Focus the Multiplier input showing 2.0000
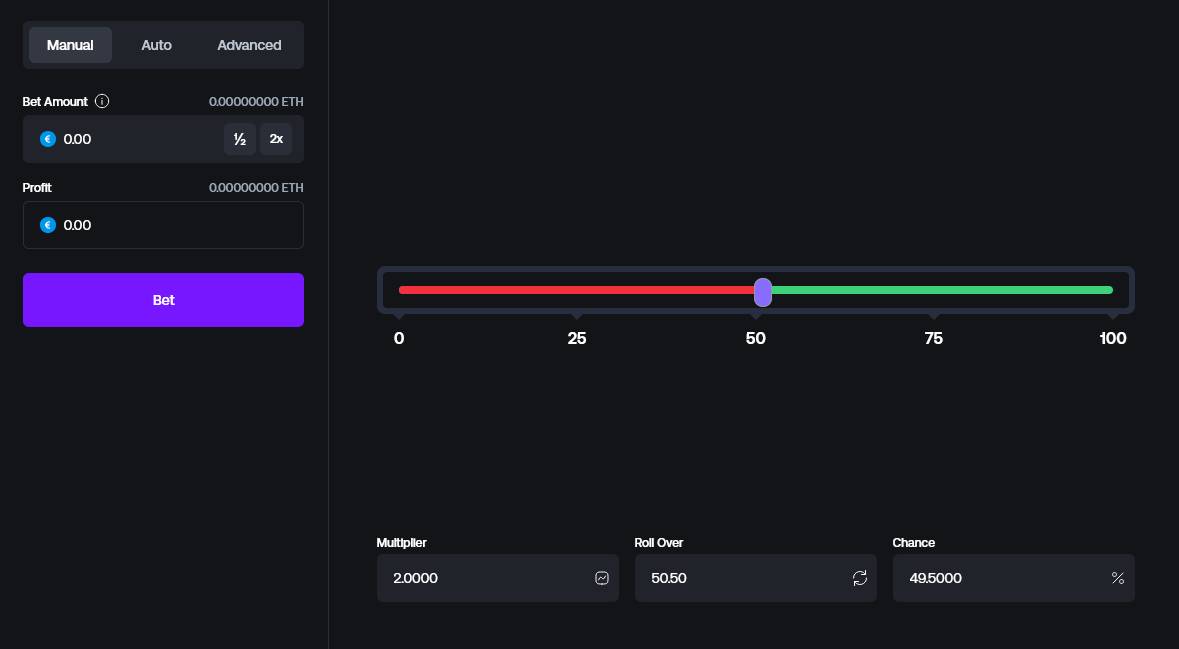 click(x=498, y=578)
